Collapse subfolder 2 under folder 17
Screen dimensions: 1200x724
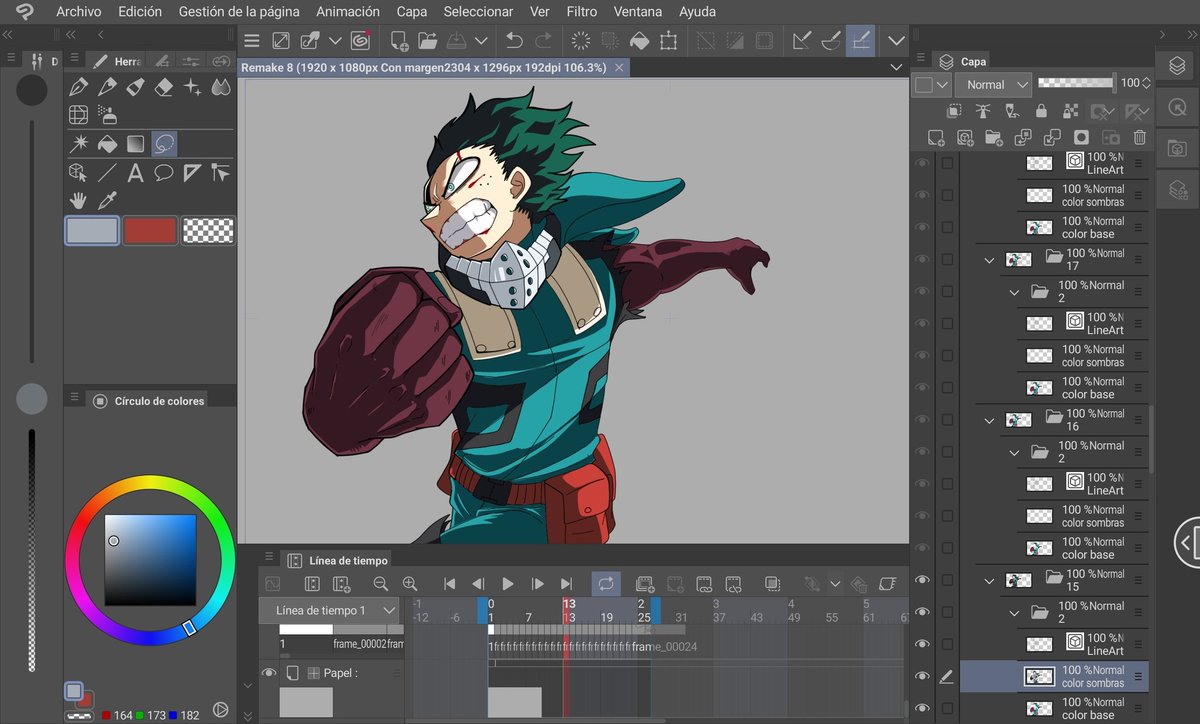click(1014, 292)
